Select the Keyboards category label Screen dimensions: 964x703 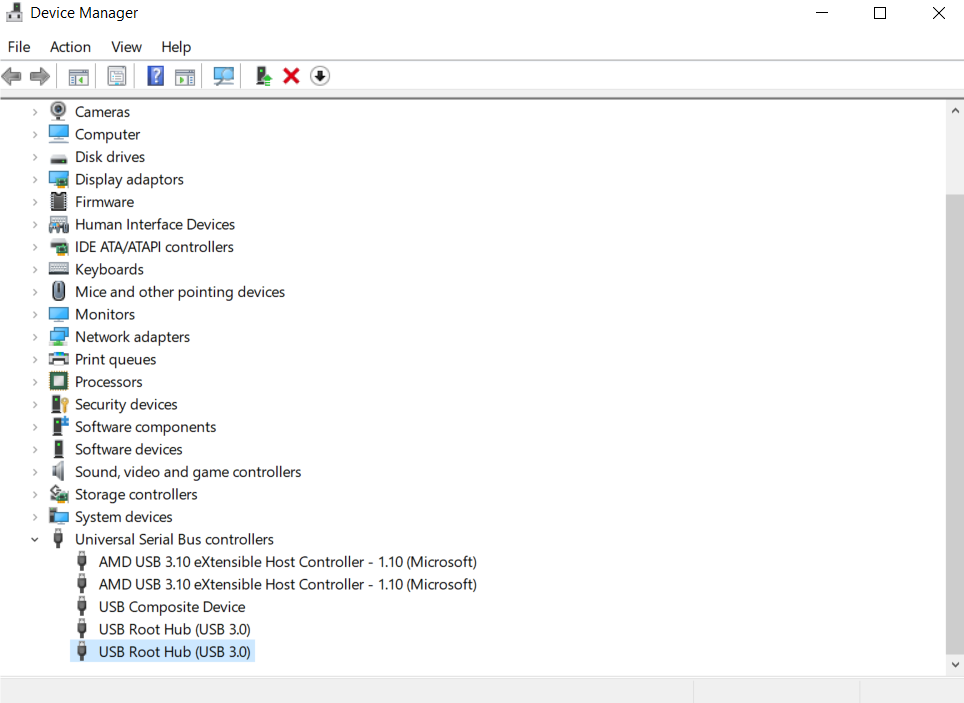[109, 270]
